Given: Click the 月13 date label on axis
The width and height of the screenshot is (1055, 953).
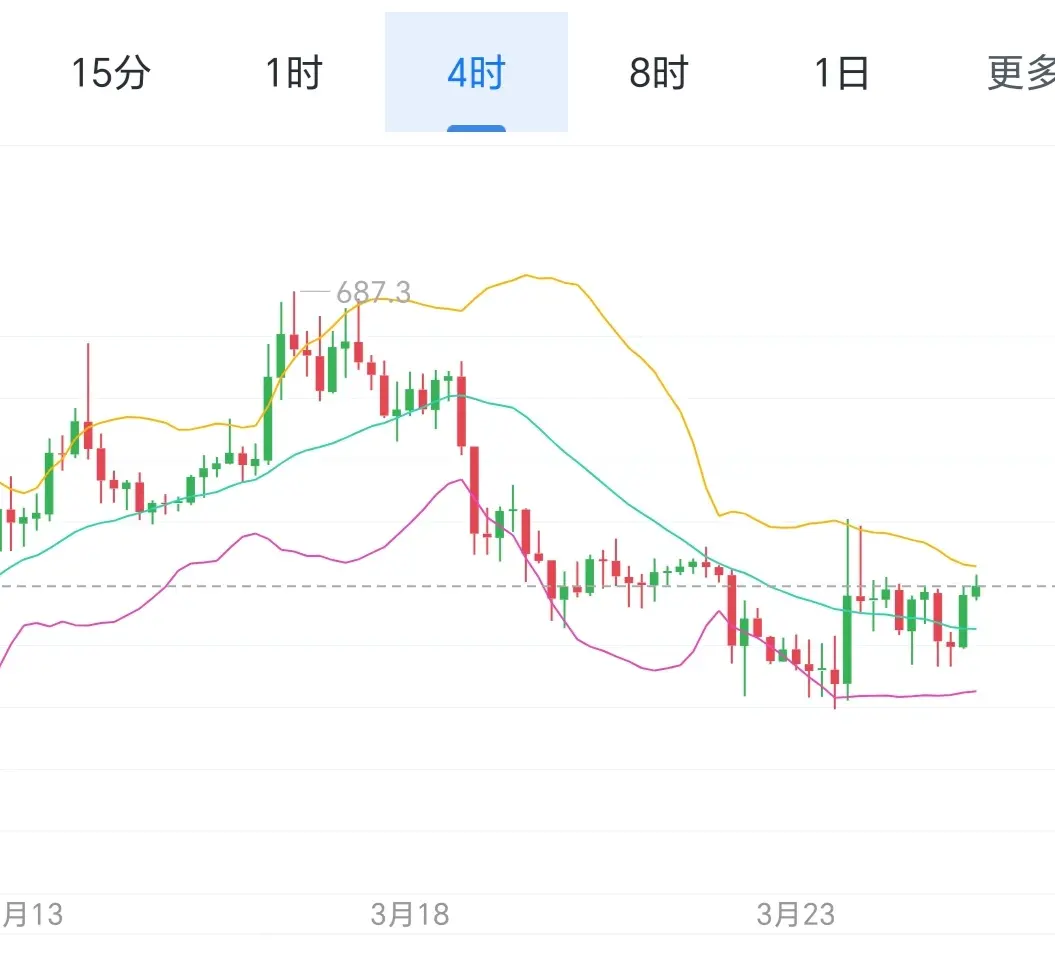Looking at the screenshot, I should (32, 914).
